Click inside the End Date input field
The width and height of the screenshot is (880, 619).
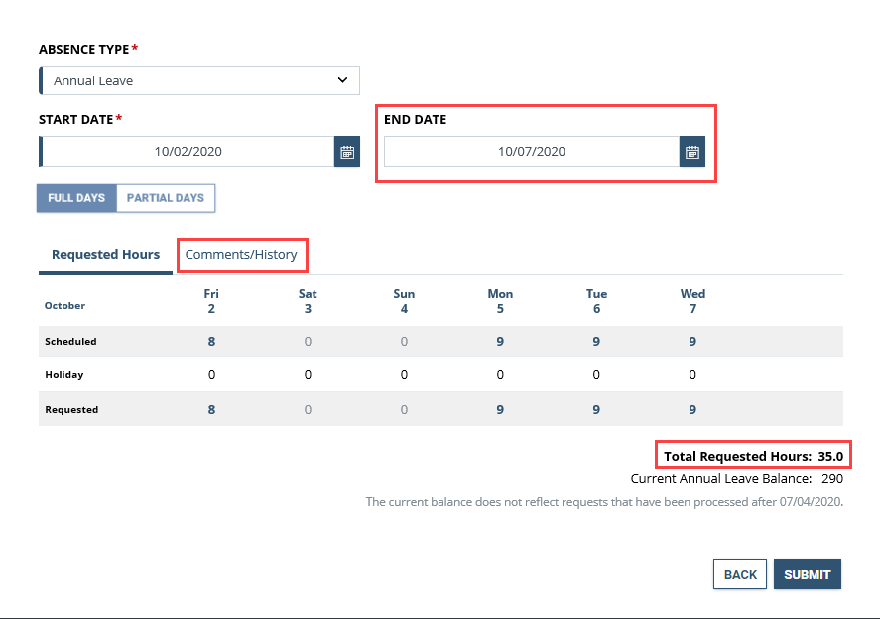click(530, 151)
